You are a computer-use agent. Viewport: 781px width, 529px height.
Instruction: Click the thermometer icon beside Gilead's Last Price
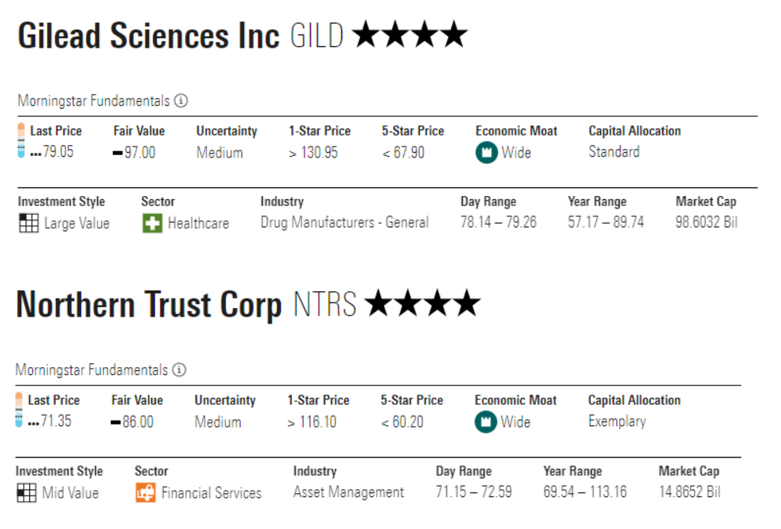pyautogui.click(x=21, y=141)
